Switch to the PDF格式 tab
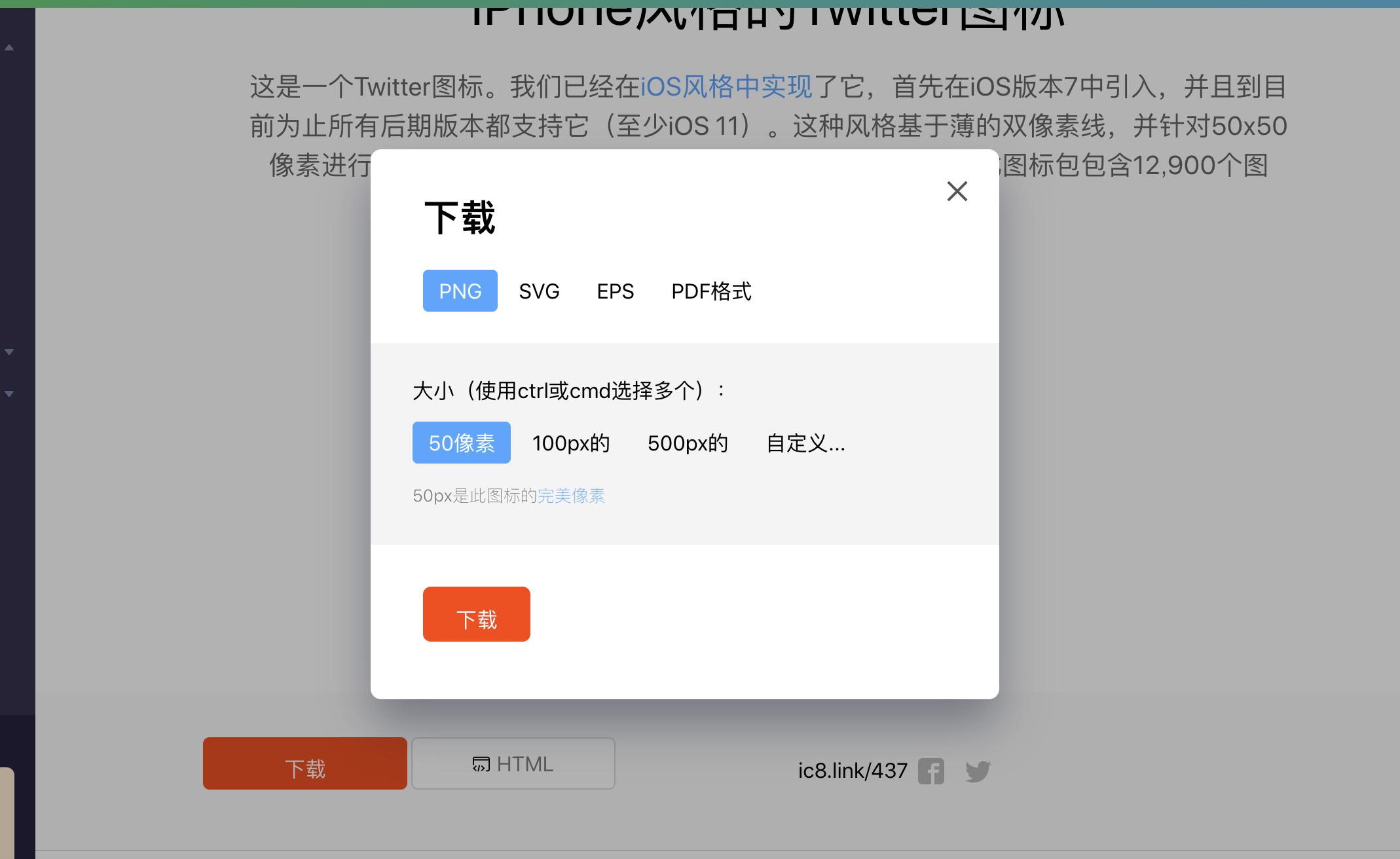The width and height of the screenshot is (1400, 859). (711, 291)
